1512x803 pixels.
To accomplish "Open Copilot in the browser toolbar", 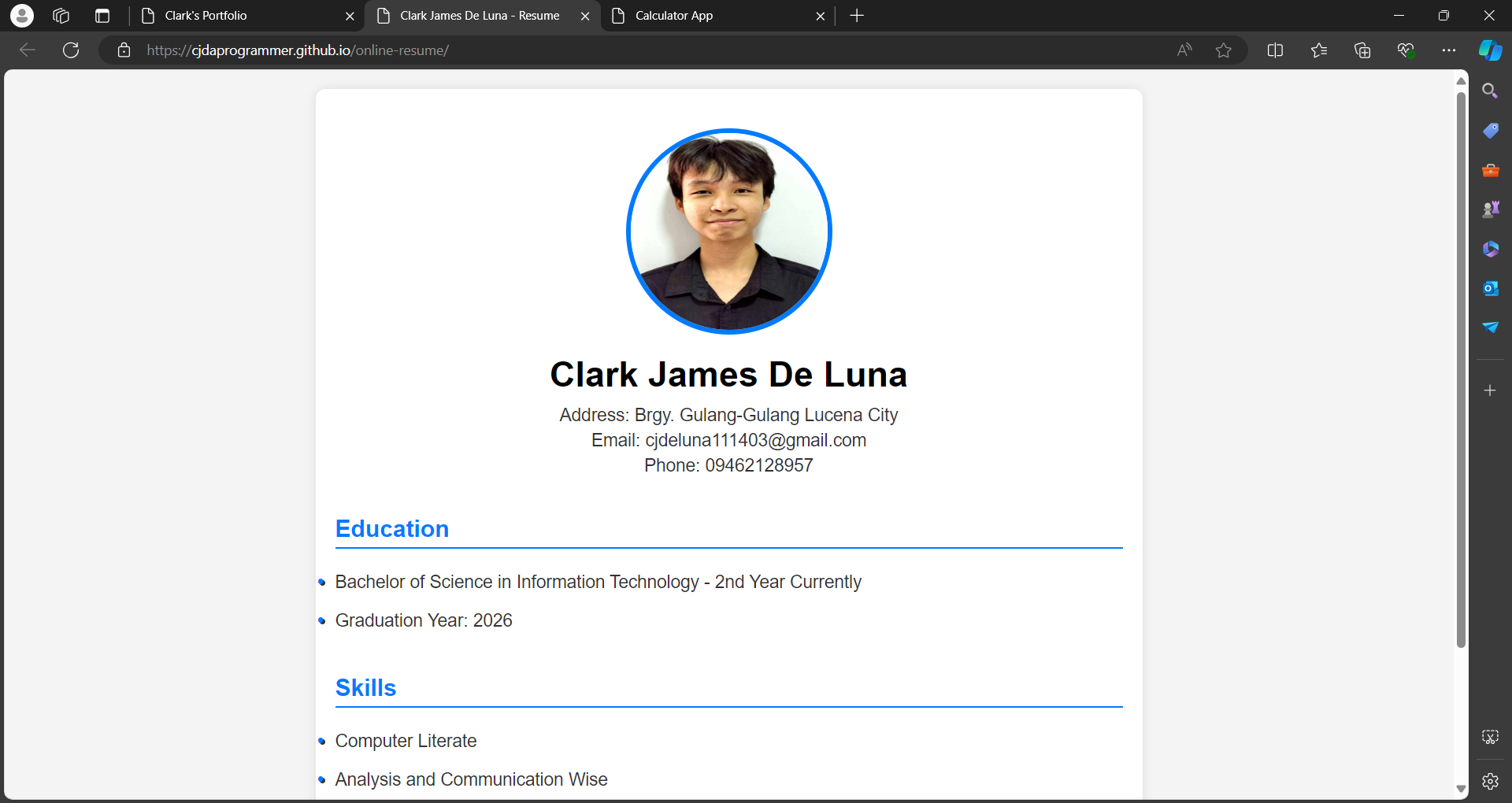I will point(1489,50).
